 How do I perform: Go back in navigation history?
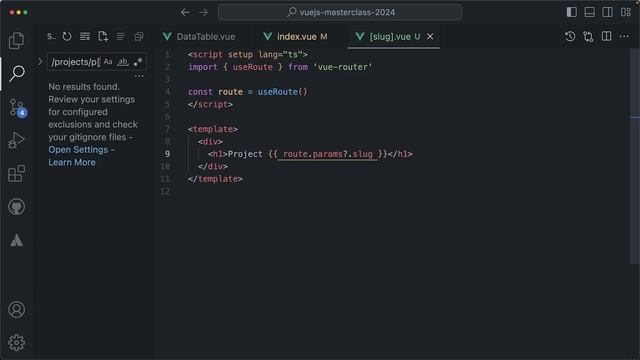tap(185, 12)
